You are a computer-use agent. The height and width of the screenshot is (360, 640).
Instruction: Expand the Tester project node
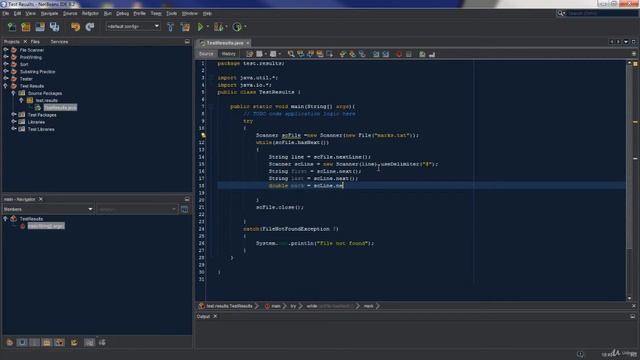6,78
